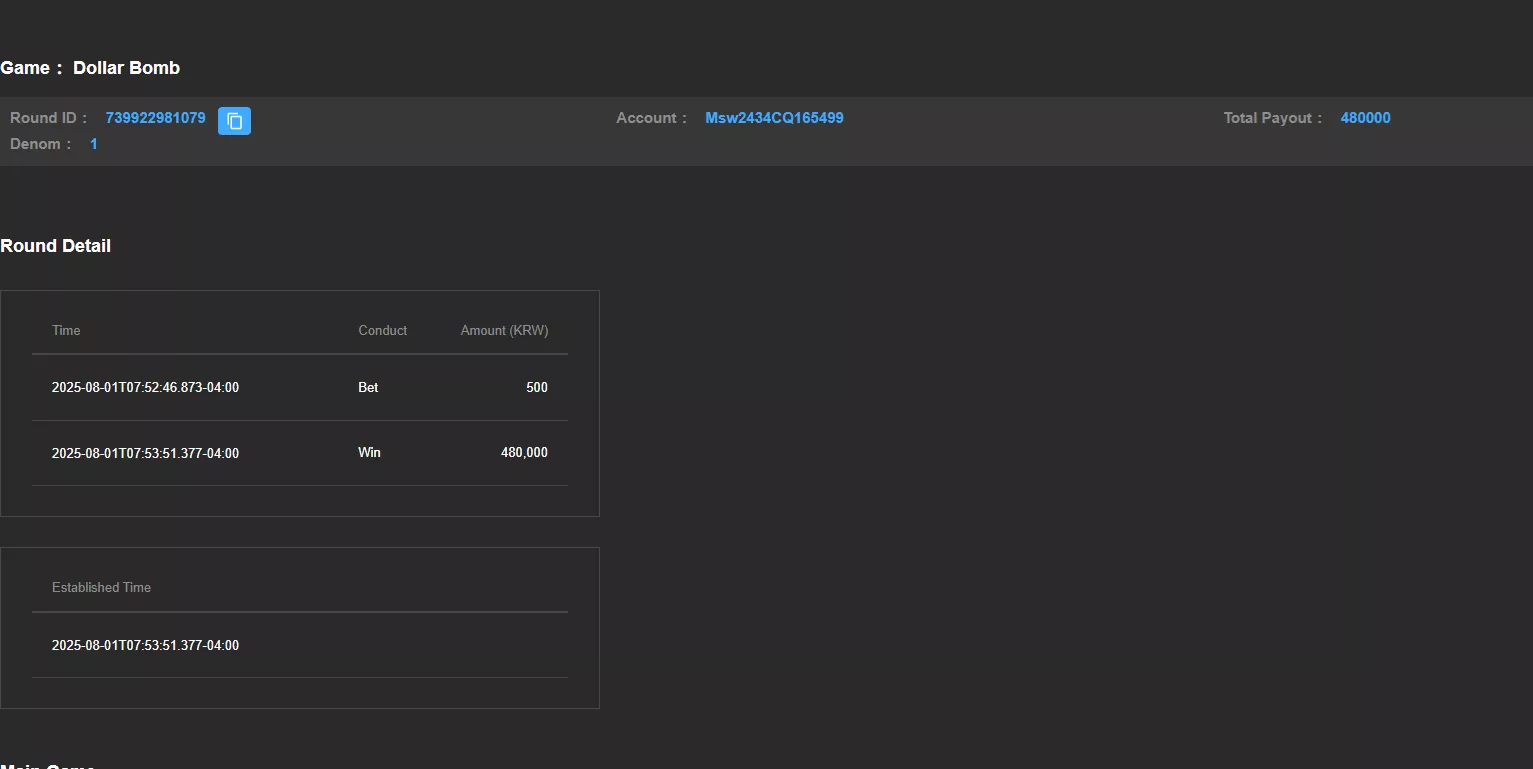The height and width of the screenshot is (769, 1533).
Task: Click the Total Payout label
Action: click(1273, 118)
